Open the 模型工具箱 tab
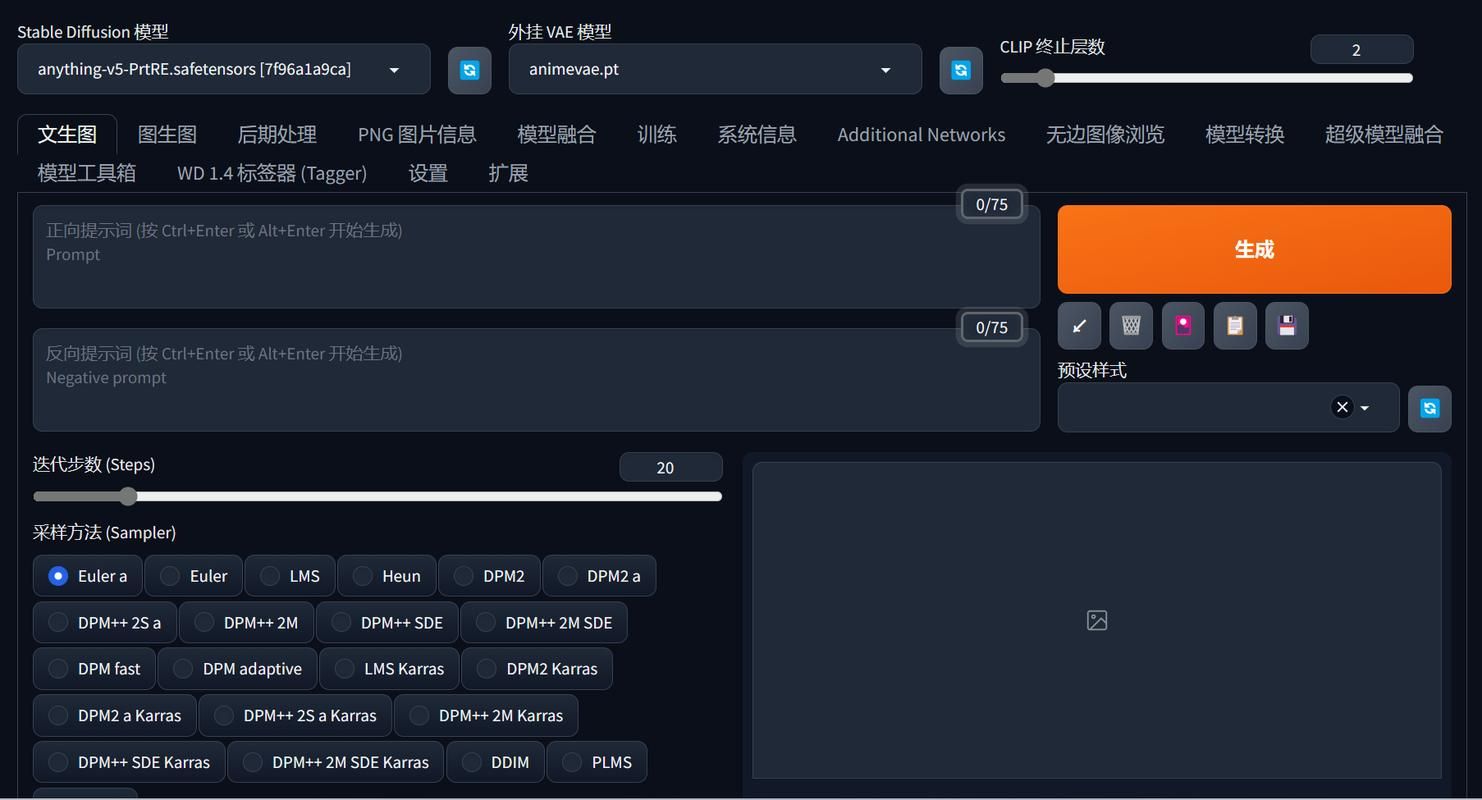 87,173
